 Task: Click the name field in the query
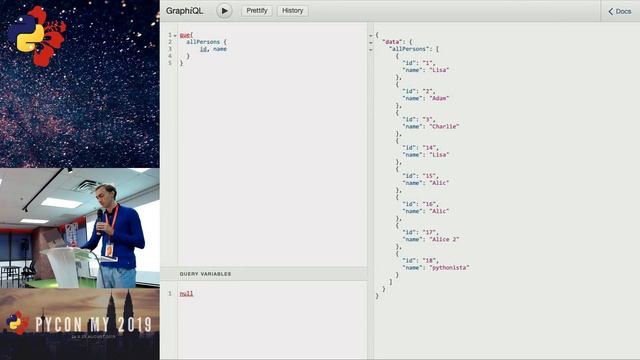pyautogui.click(x=220, y=49)
